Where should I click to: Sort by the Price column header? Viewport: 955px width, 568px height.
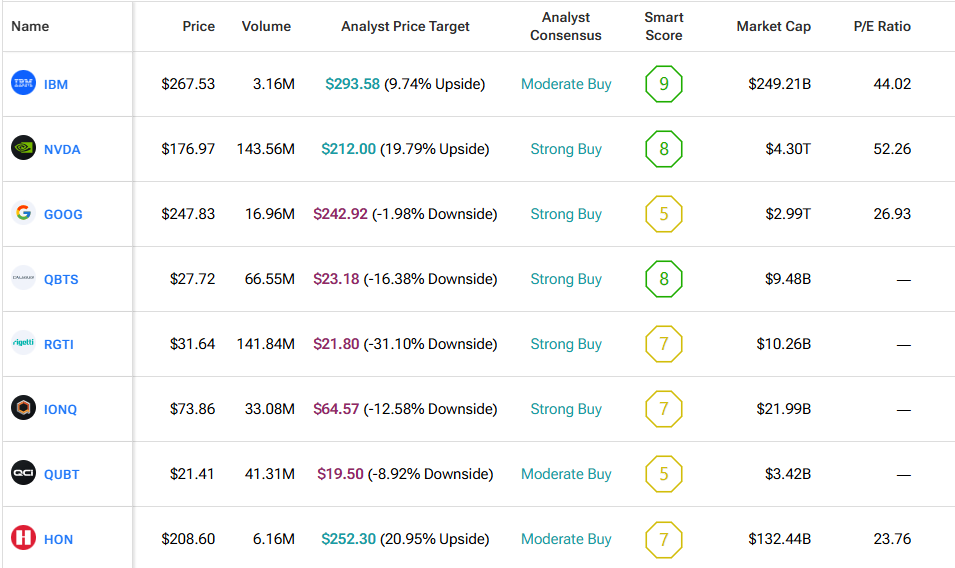pos(199,26)
